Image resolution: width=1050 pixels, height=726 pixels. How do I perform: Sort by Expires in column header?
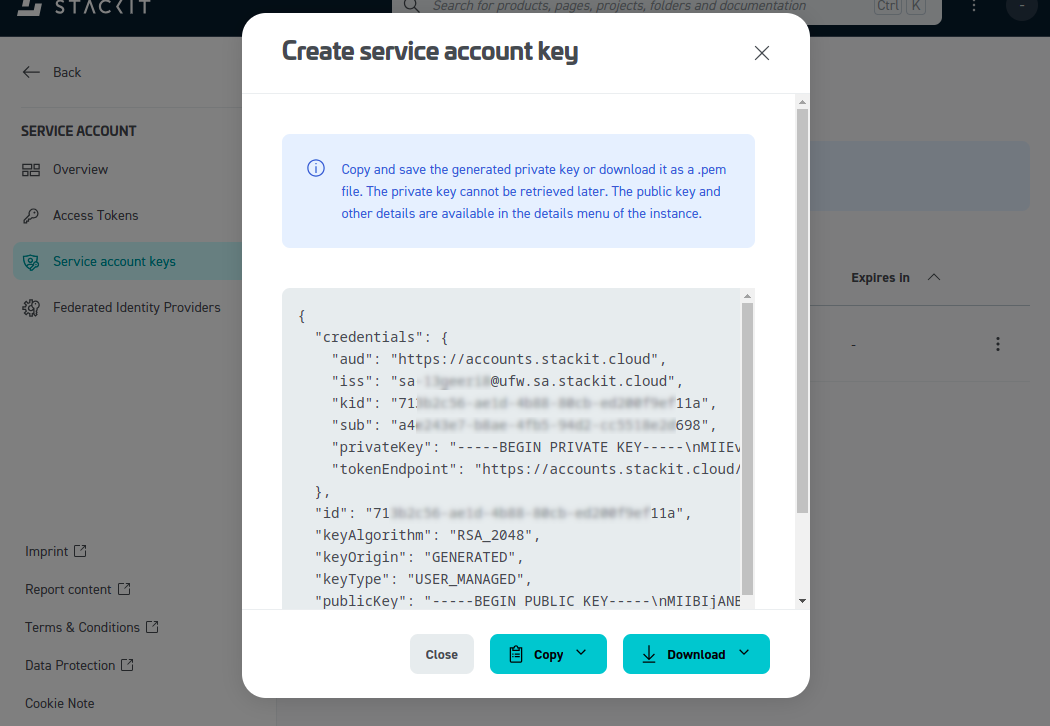[x=880, y=277]
